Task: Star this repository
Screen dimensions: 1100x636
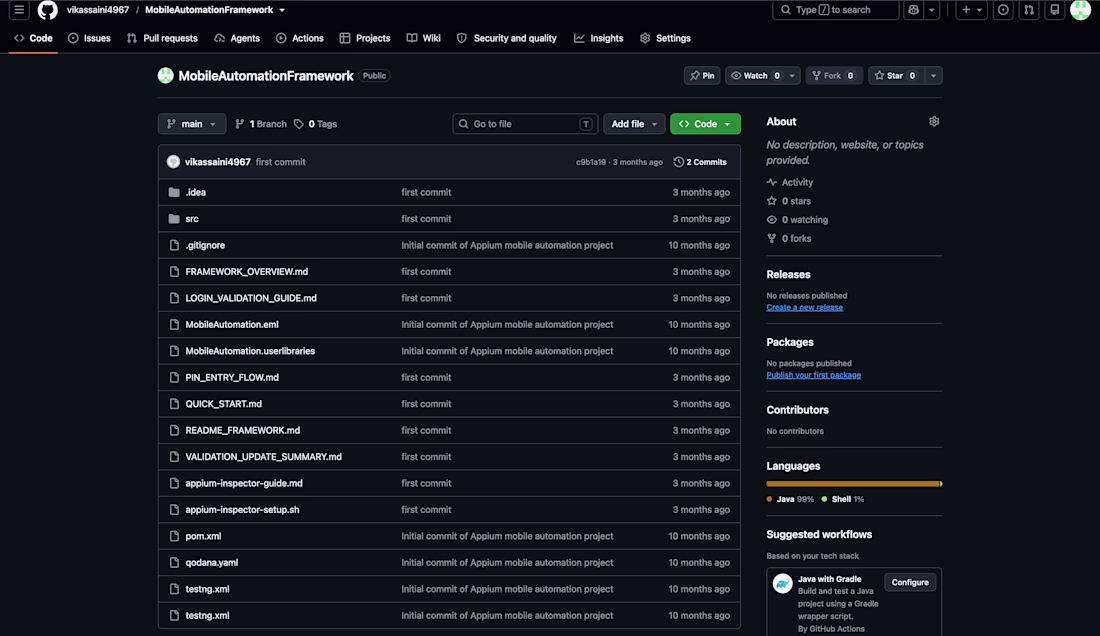Action: tap(896, 76)
